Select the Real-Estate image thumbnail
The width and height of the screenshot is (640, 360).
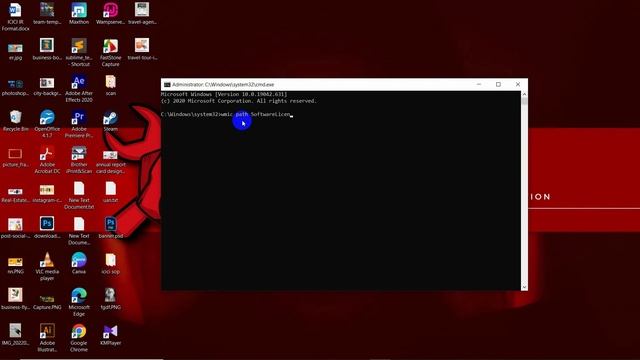point(16,191)
